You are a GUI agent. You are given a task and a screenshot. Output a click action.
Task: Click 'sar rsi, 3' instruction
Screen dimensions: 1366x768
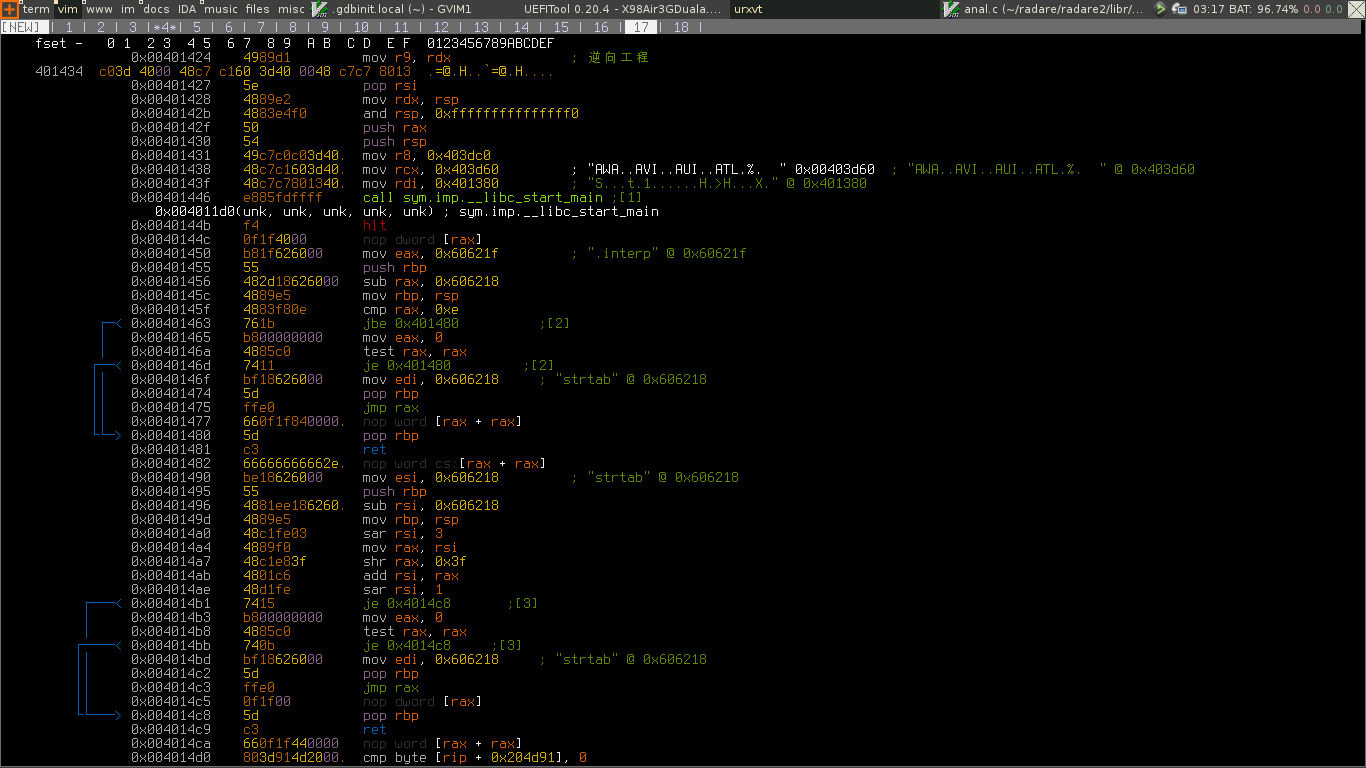coord(403,534)
